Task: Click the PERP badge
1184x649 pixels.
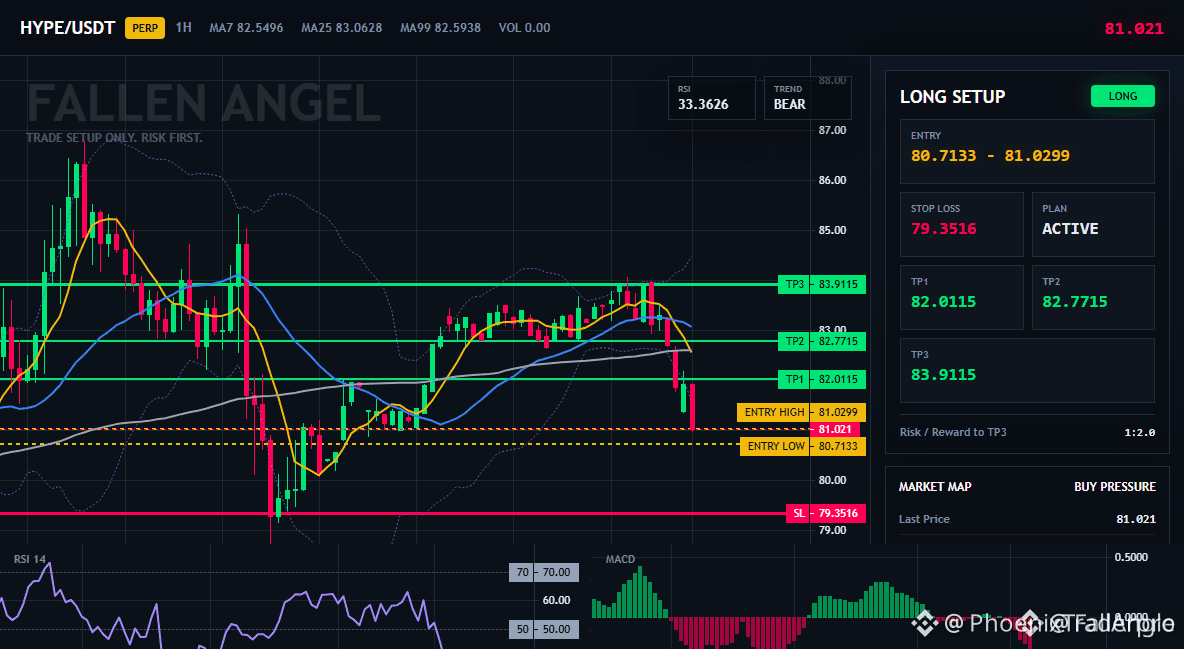Action: coord(145,28)
